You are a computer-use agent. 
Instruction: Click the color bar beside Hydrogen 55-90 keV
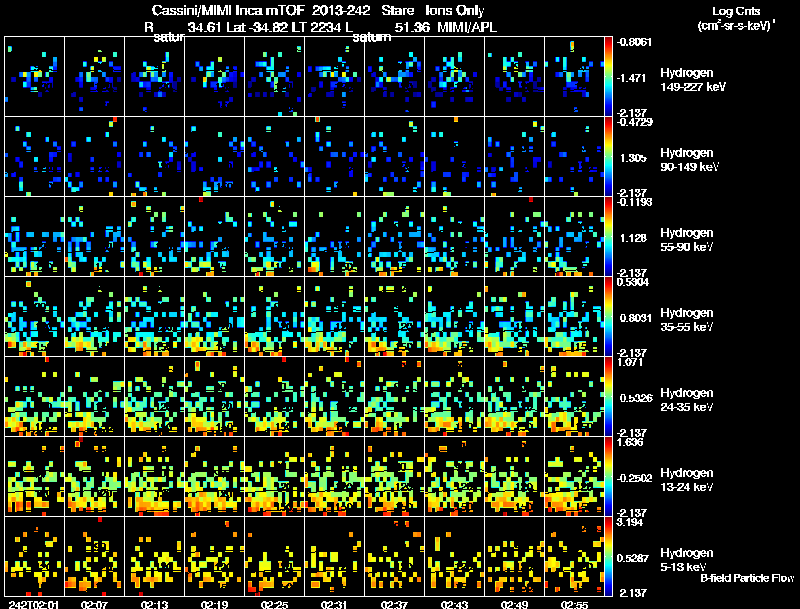[x=608, y=236]
